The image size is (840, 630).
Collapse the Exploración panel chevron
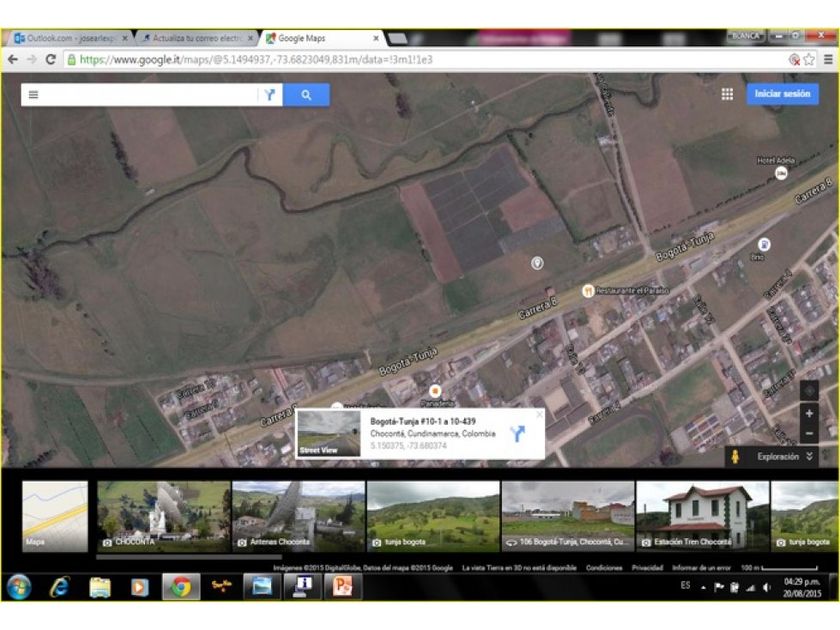click(x=809, y=456)
